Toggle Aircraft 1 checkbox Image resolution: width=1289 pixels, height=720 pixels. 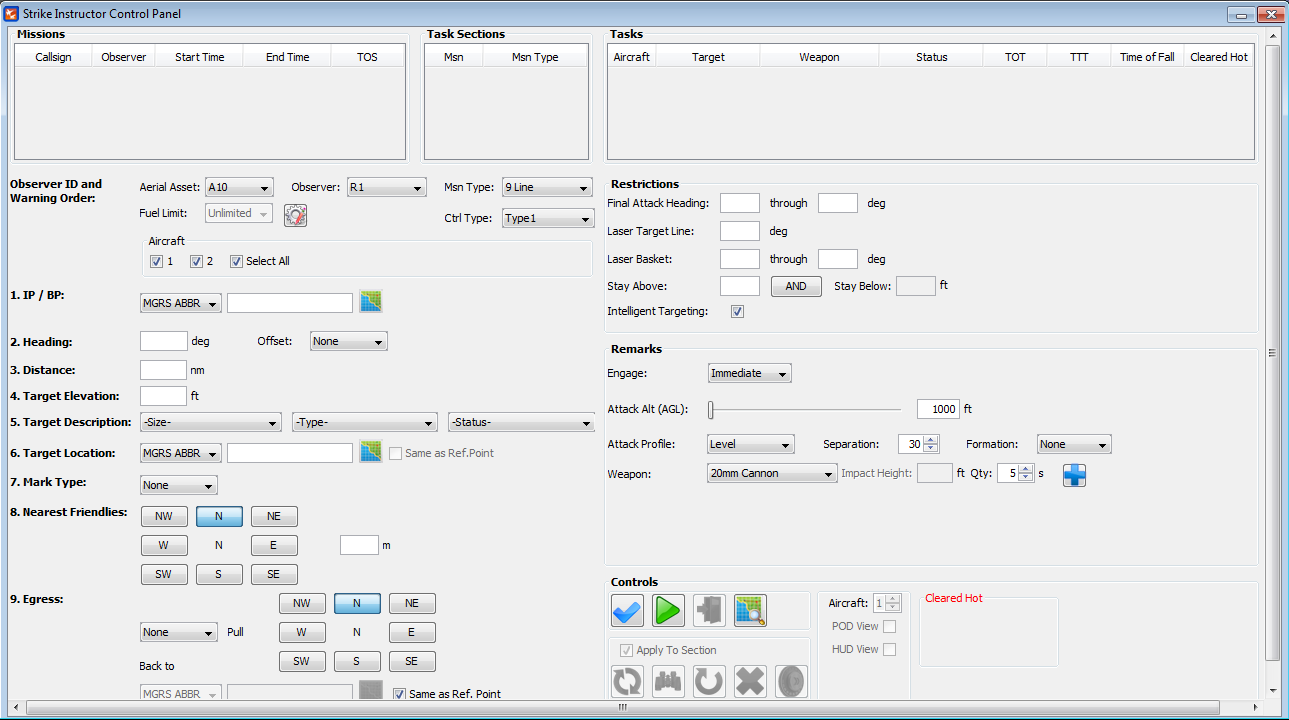click(156, 262)
